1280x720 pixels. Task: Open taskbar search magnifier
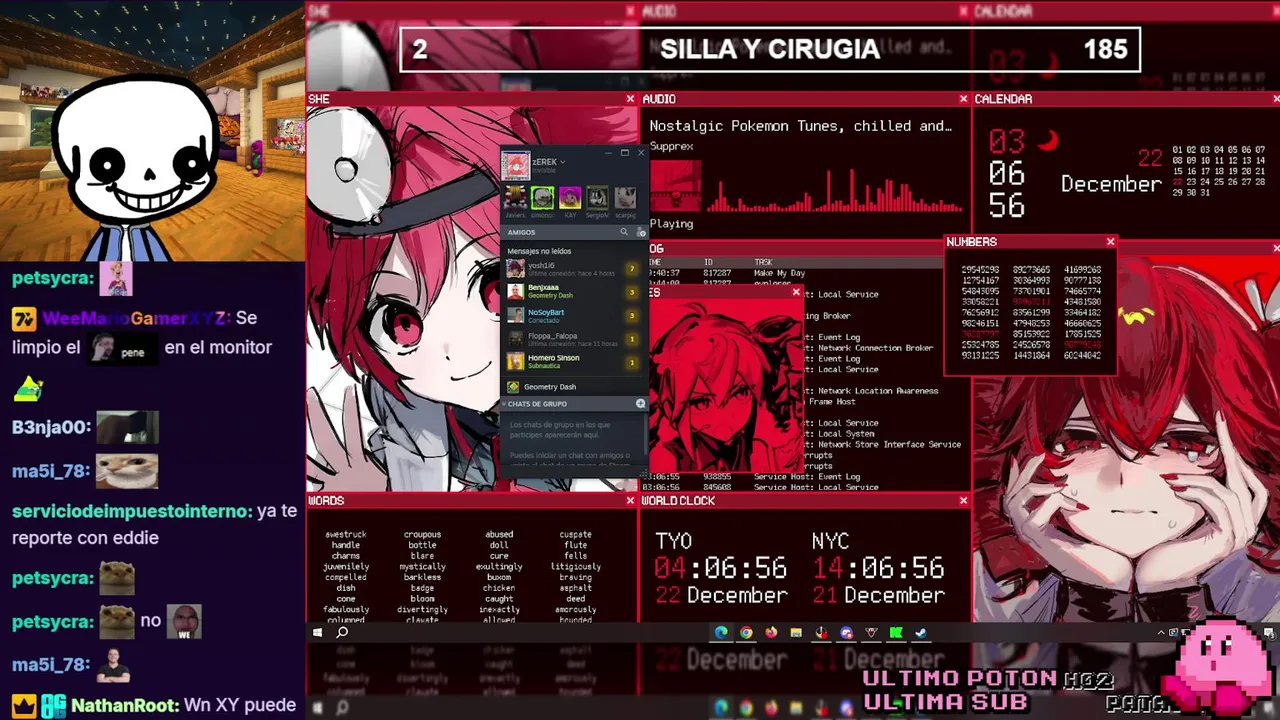coord(342,632)
